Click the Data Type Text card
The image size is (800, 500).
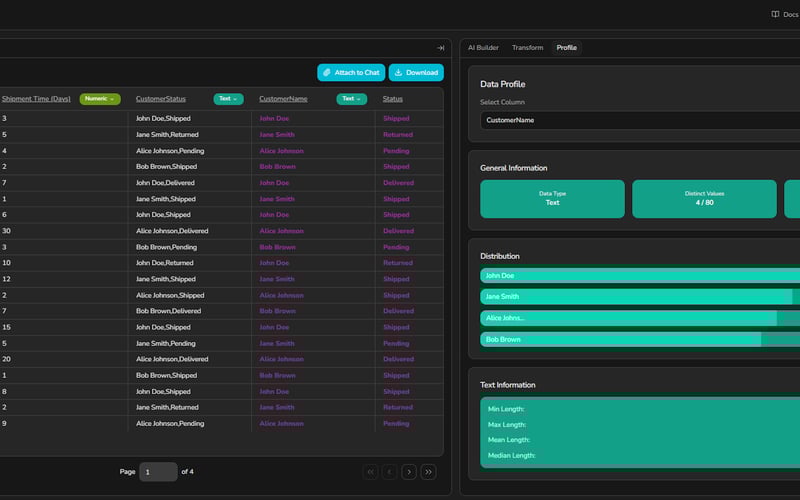552,198
